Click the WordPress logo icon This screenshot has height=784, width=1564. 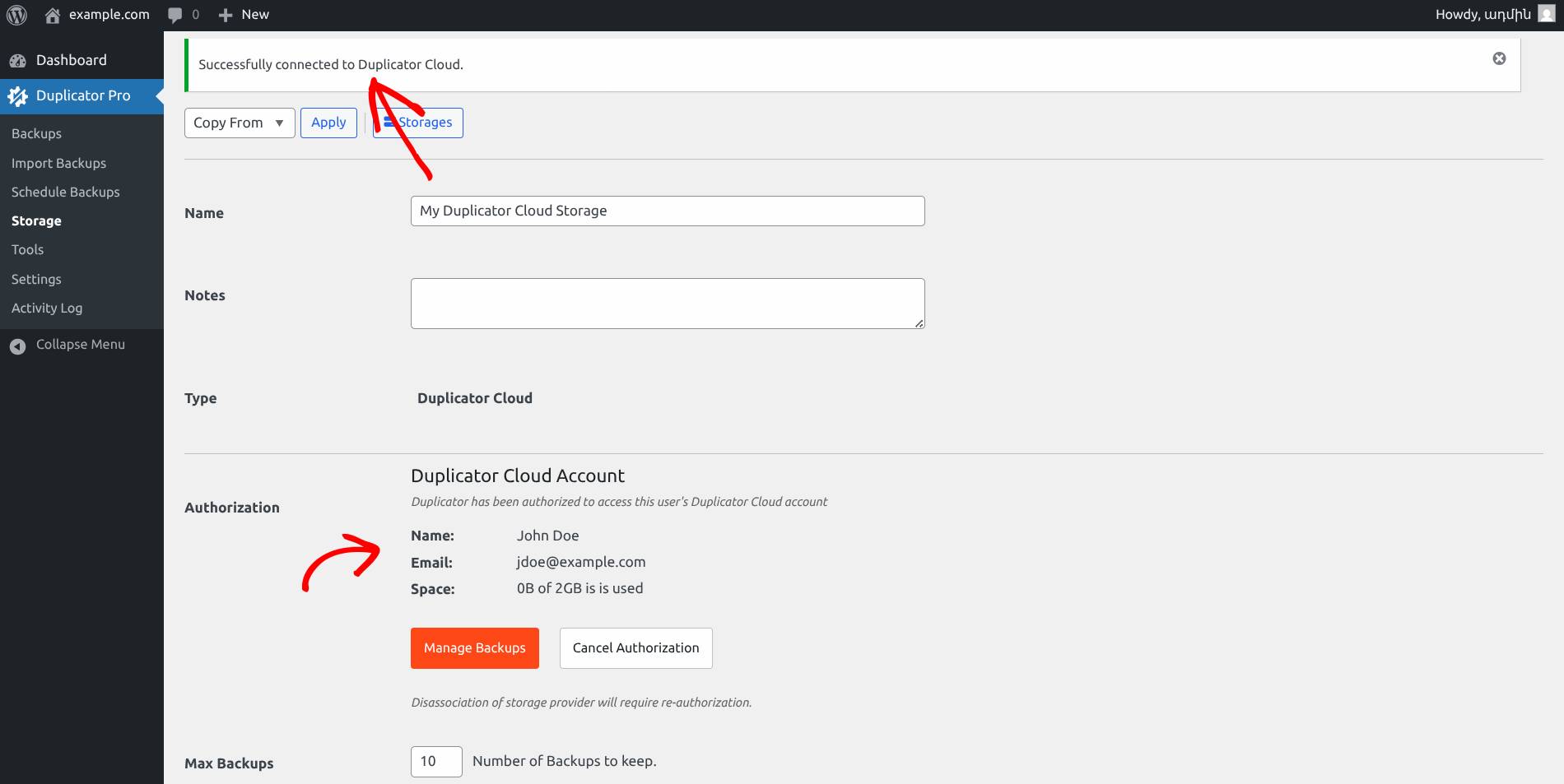point(16,15)
